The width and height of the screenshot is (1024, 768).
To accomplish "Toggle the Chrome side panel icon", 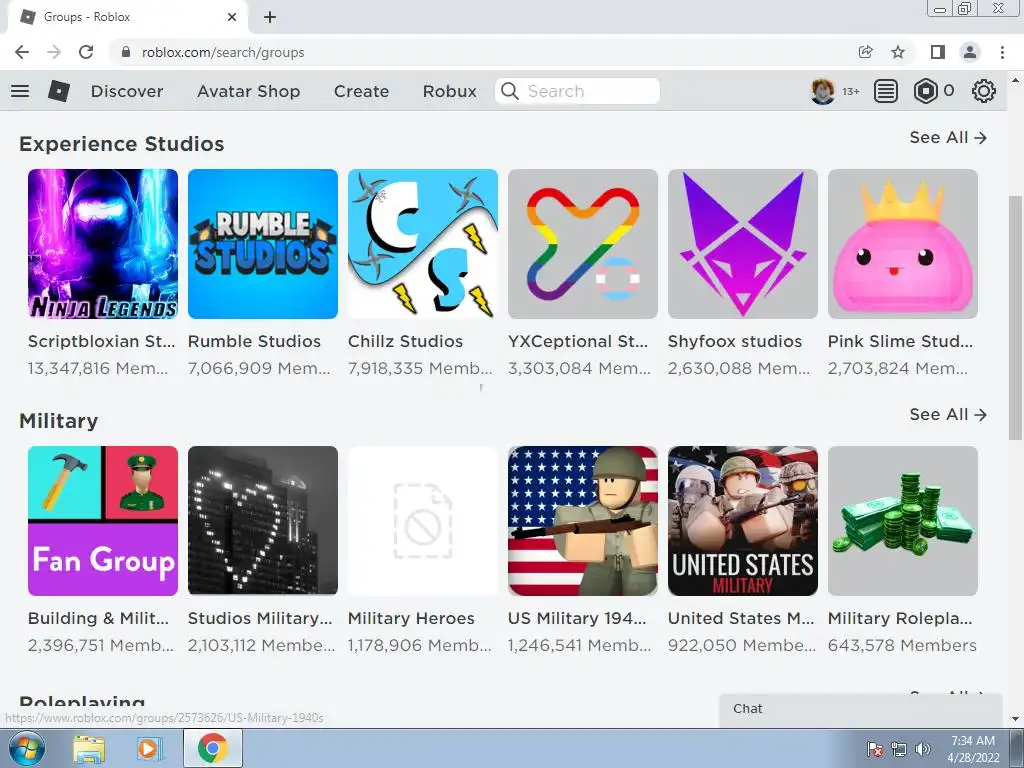I will pyautogui.click(x=938, y=52).
